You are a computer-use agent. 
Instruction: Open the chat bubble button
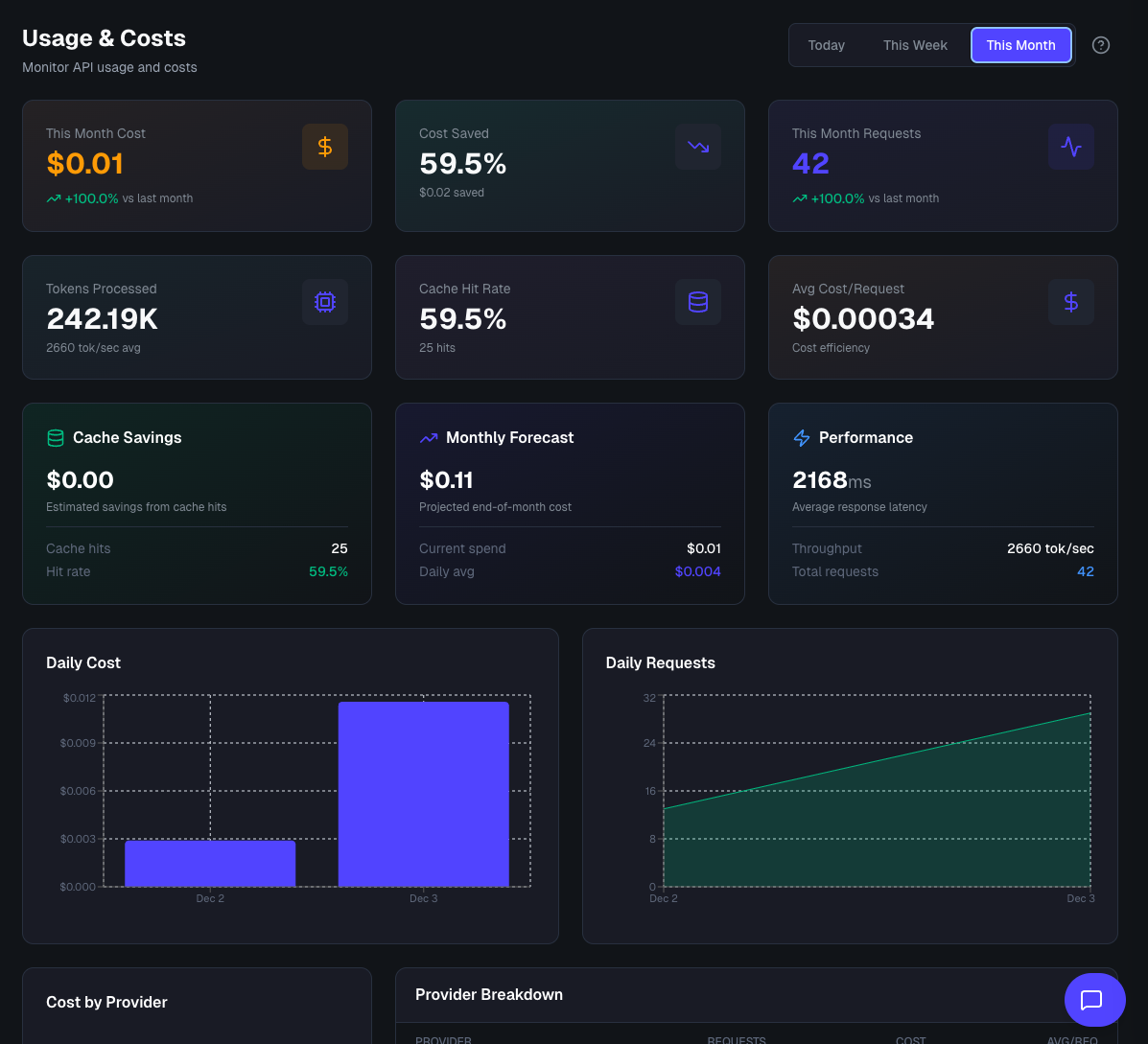coord(1094,1000)
